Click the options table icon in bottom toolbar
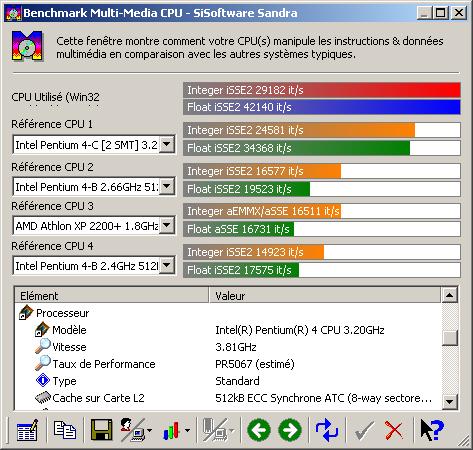 pyautogui.click(x=27, y=430)
